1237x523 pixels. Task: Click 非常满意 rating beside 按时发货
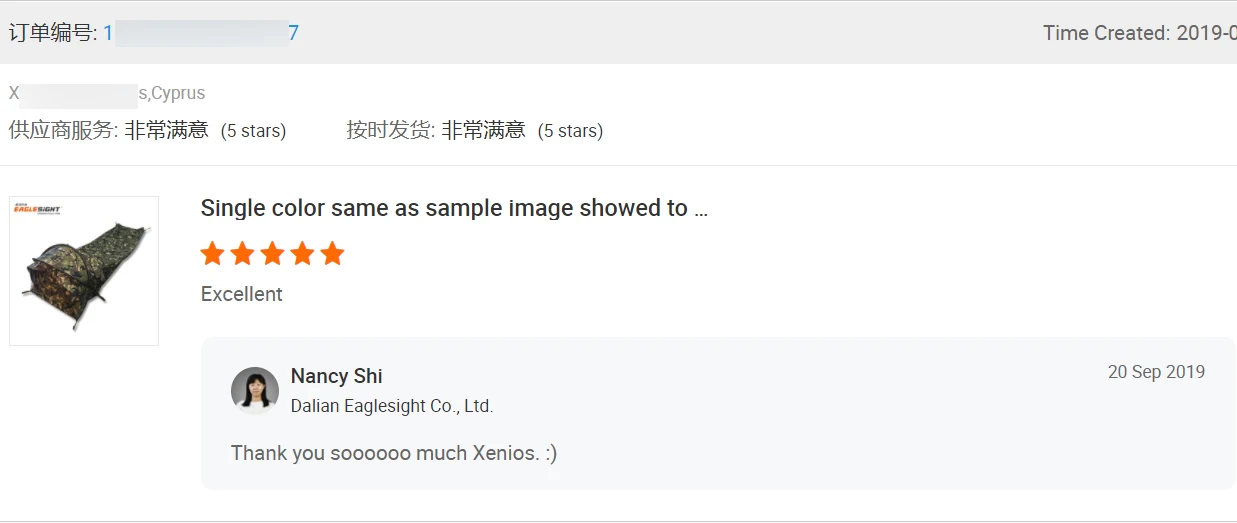point(483,130)
